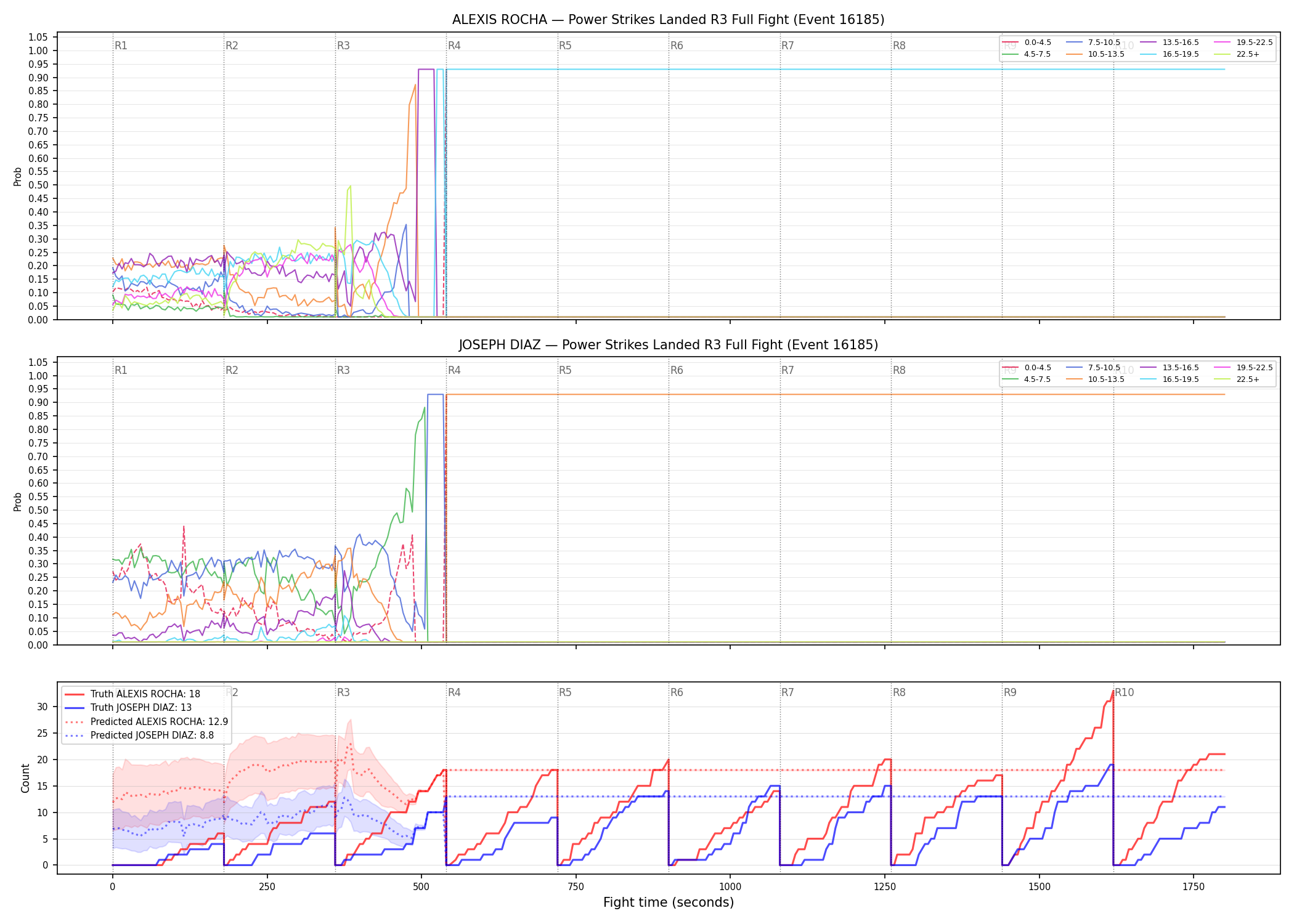1294x924 pixels.
Task: Click the 0.30 y-tick in the JOSEPH DIAZ chart
Action: [x=38, y=564]
